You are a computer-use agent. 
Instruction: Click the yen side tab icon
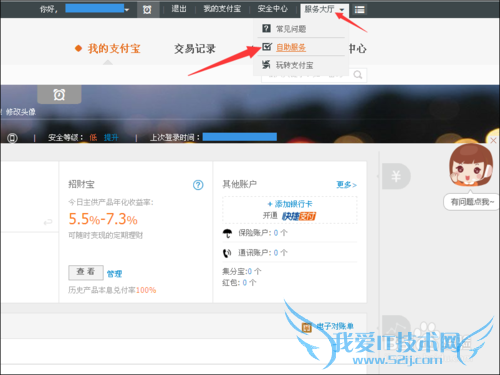(x=396, y=176)
